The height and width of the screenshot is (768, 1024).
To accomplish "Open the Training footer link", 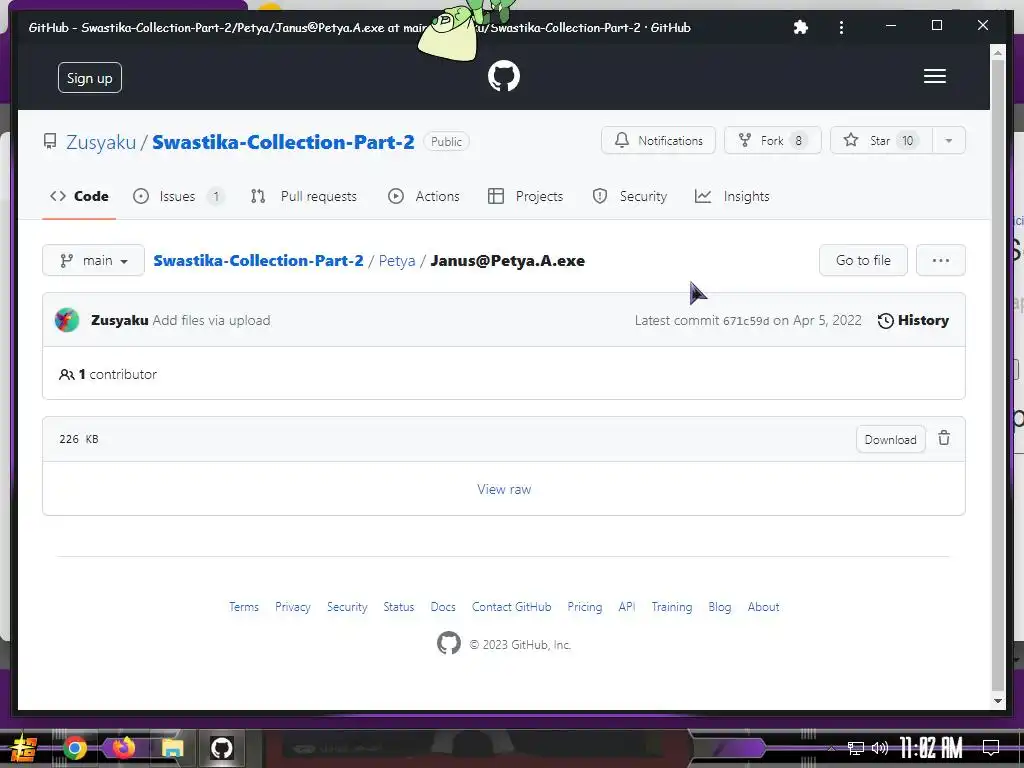I will click(x=671, y=607).
